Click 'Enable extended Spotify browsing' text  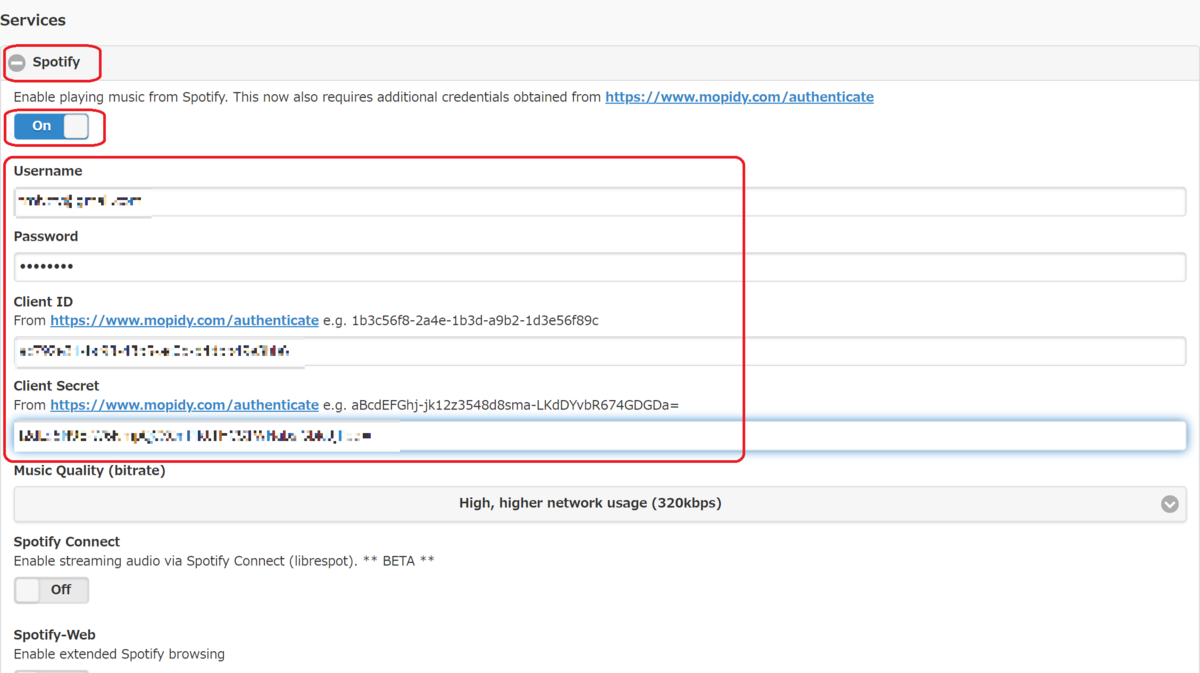click(119, 654)
